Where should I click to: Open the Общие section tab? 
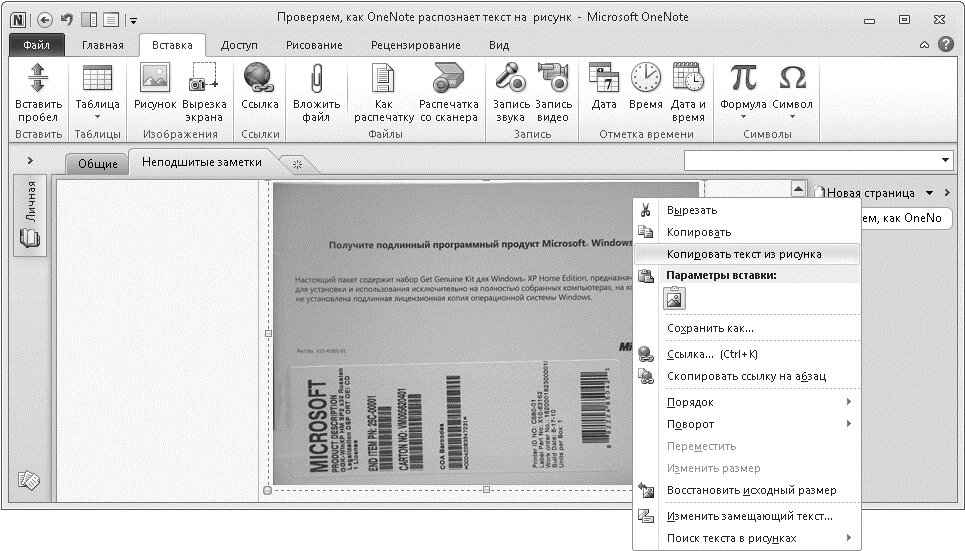97,164
